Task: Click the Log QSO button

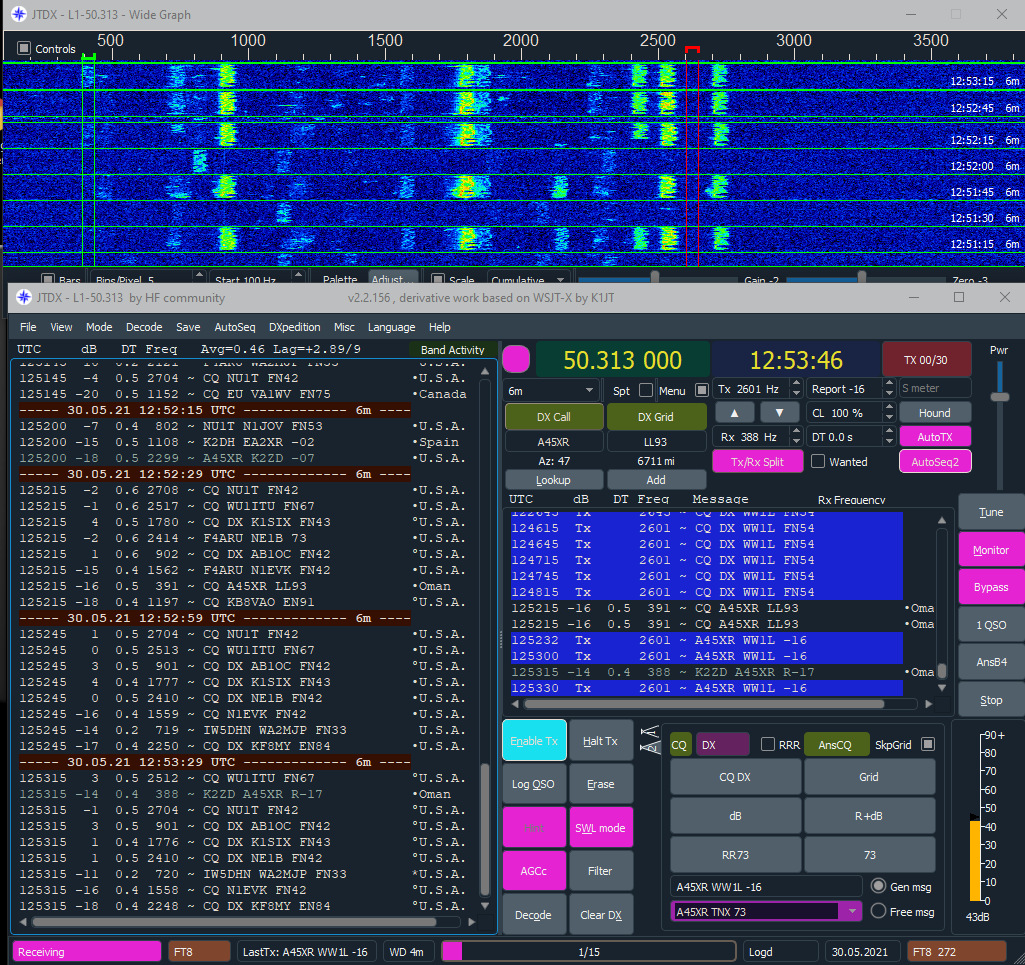Action: [x=533, y=784]
